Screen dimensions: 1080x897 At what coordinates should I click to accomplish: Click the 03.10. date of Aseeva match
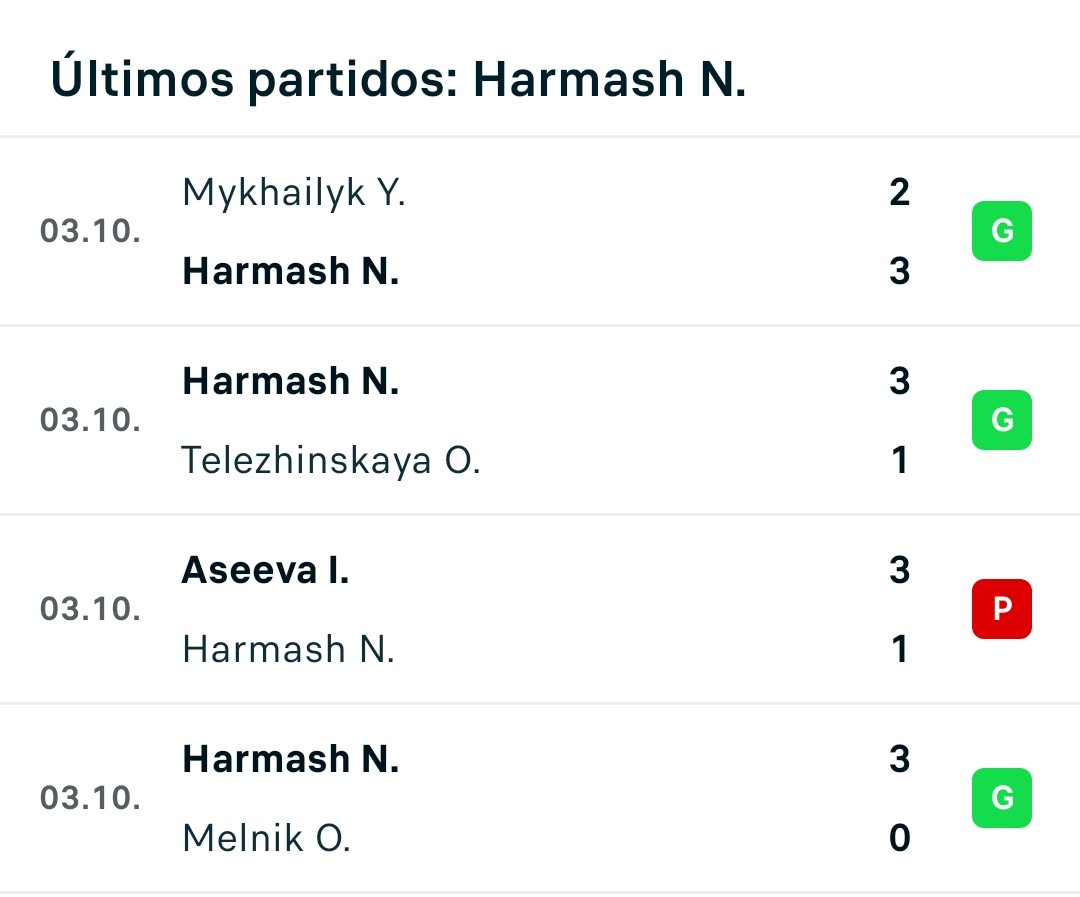(90, 609)
